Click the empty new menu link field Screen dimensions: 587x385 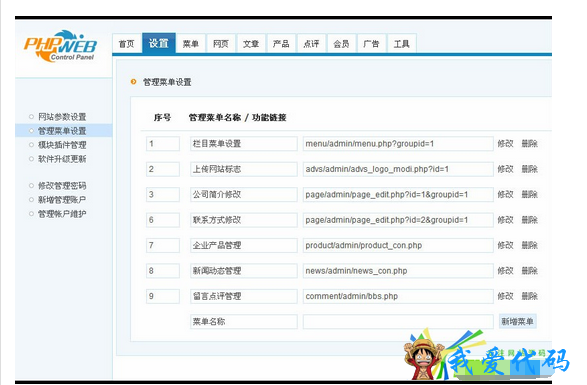point(398,322)
